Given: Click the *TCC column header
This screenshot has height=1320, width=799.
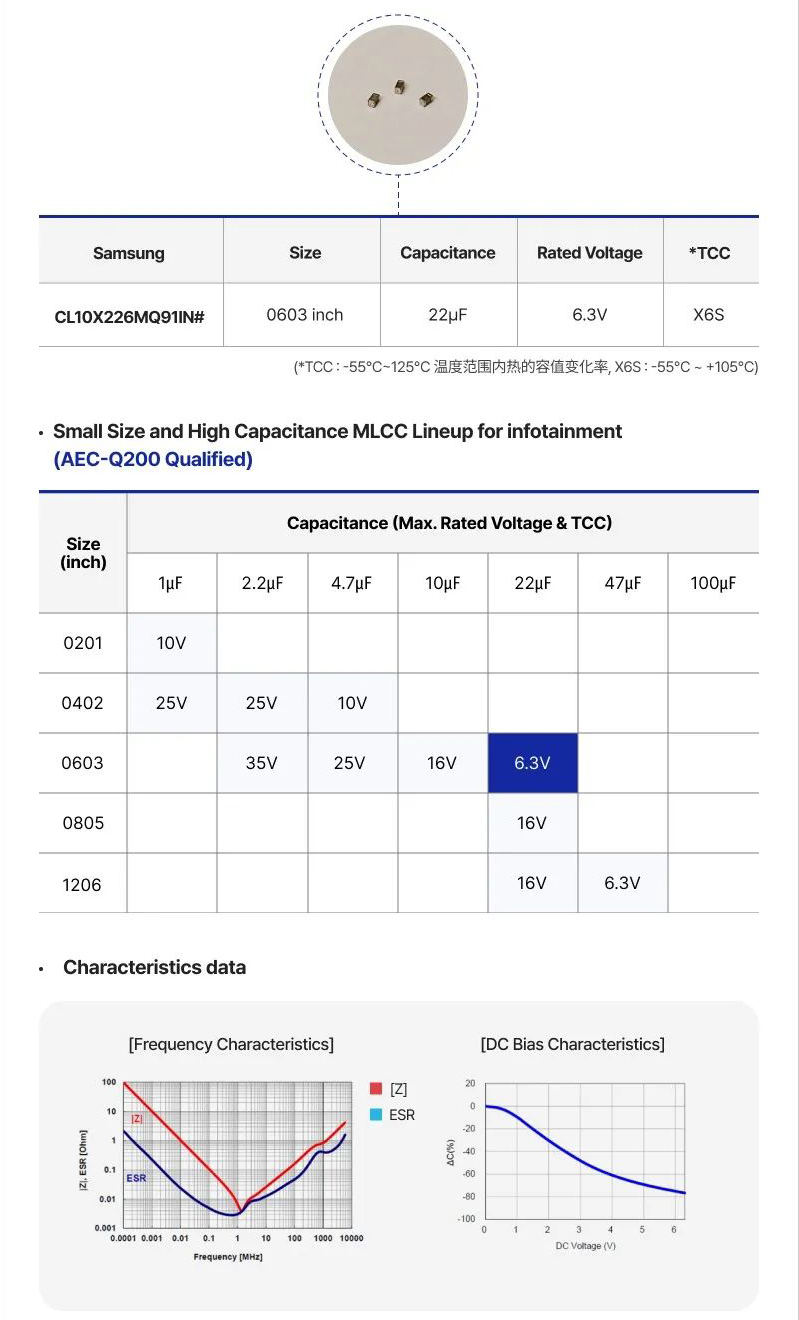Looking at the screenshot, I should 709,253.
